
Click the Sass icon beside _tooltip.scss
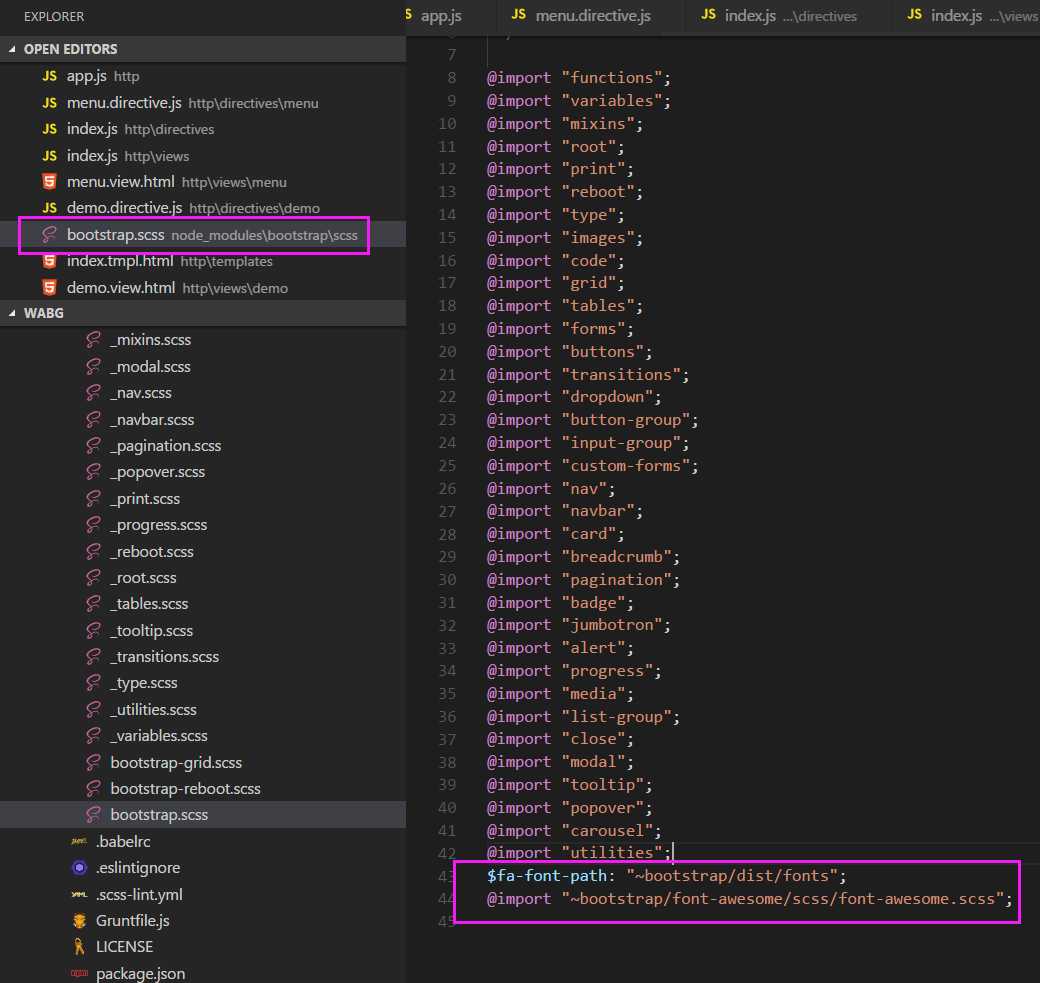[94, 630]
